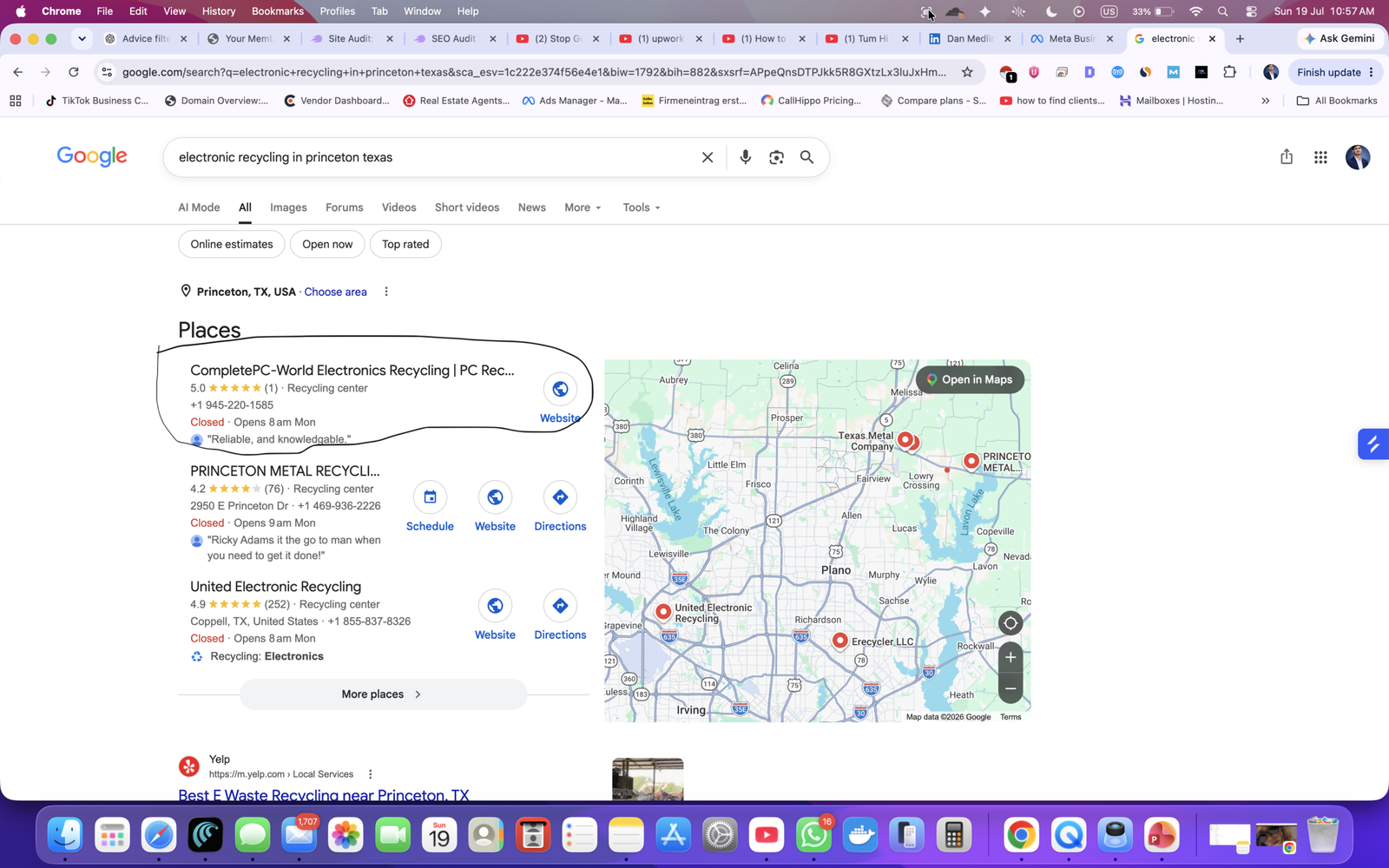Open United Electronic Recycling listing title
This screenshot has height=868, width=1389.
pyautogui.click(x=275, y=587)
